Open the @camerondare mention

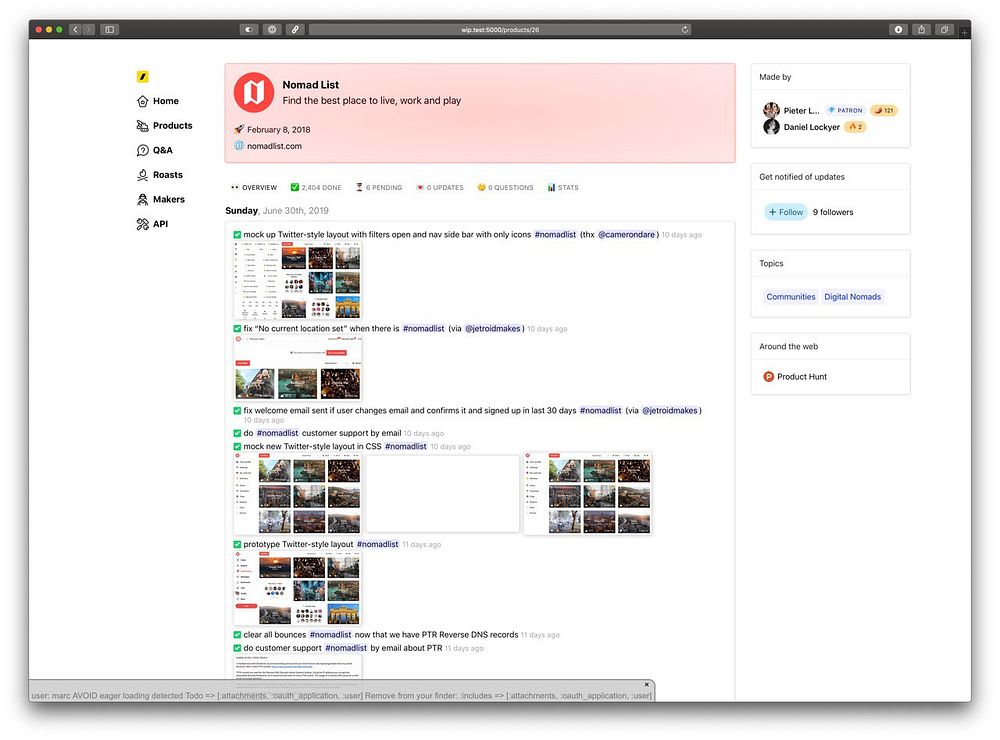tap(626, 235)
